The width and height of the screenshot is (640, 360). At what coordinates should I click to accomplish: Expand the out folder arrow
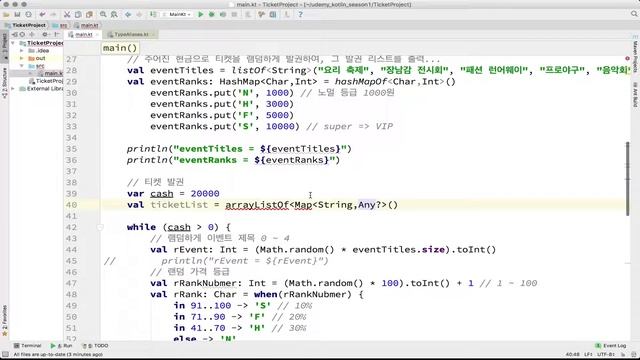tap(22, 58)
